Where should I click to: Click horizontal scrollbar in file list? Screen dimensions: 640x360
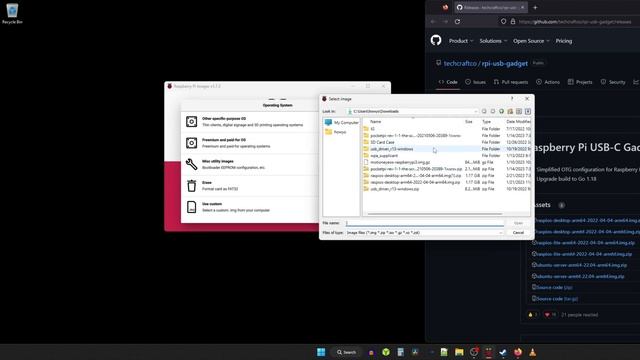click(435, 213)
